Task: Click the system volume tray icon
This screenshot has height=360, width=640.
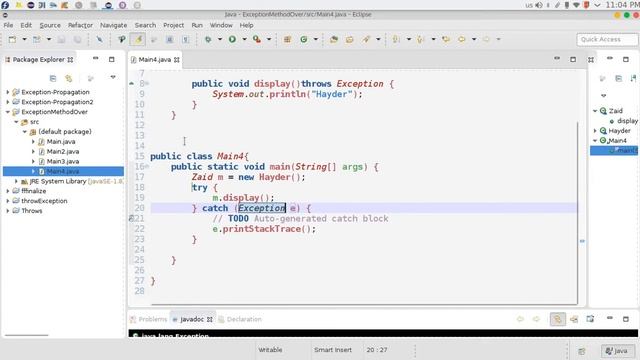Action: (x=539, y=5)
